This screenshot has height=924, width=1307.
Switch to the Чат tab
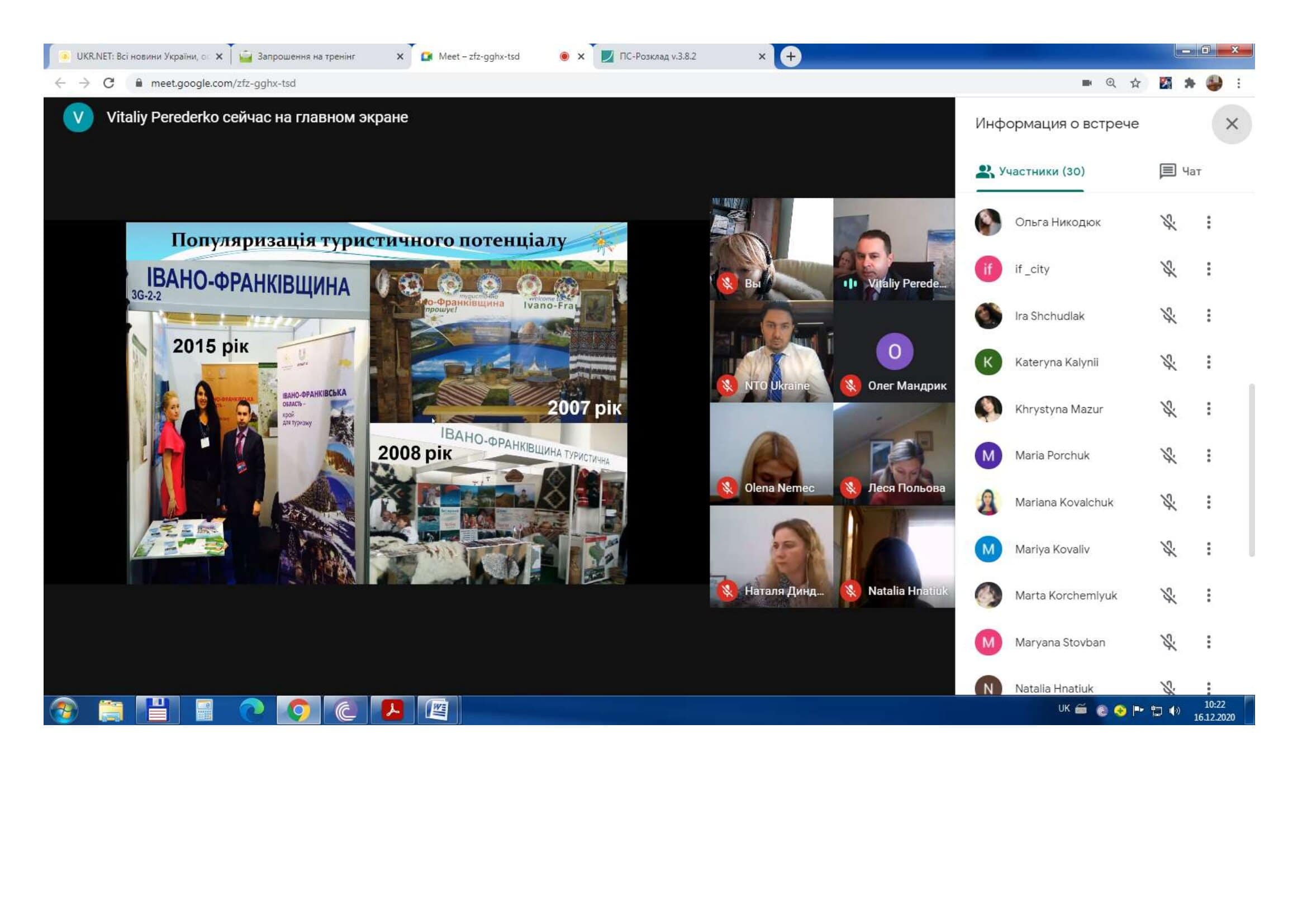point(1180,172)
